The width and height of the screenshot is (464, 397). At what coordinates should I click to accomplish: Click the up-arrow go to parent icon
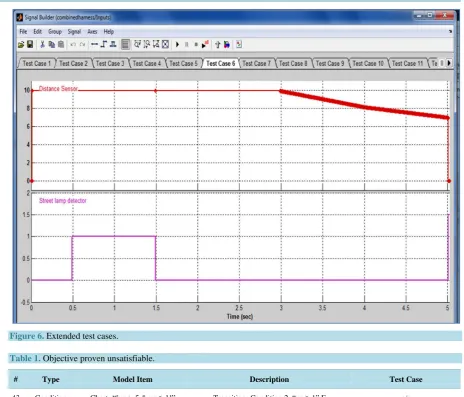218,44
